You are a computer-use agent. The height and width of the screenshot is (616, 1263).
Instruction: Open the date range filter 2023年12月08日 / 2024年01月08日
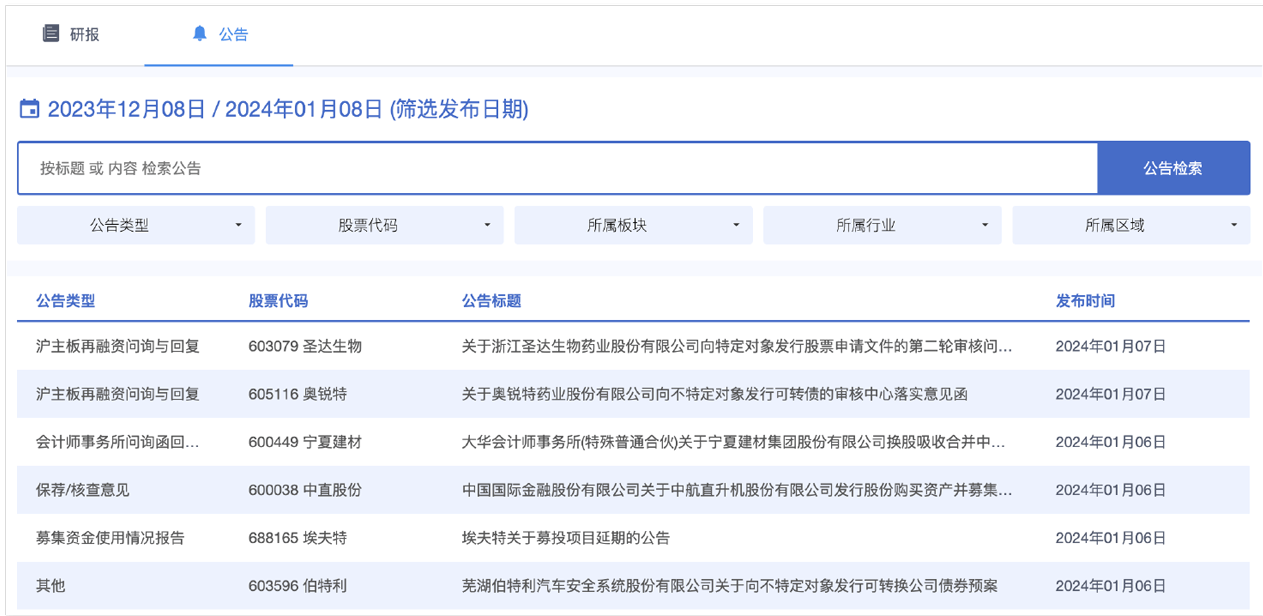click(x=274, y=109)
